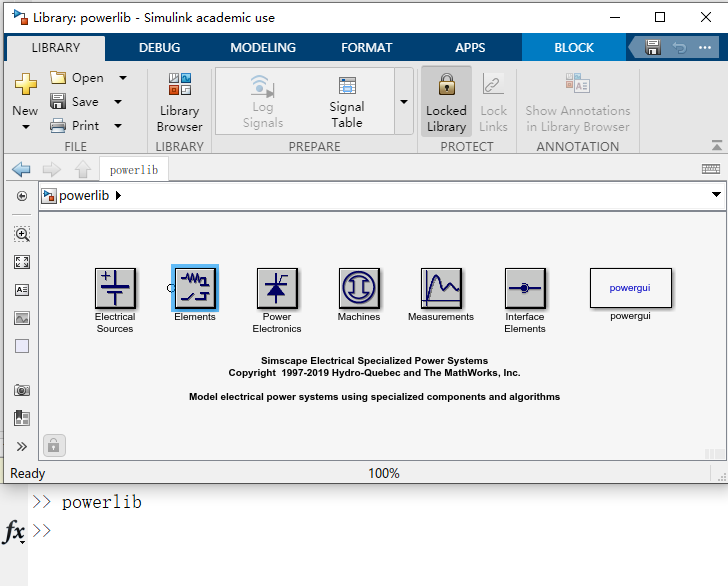Click the Simscape Electrical title annotation

click(374, 361)
